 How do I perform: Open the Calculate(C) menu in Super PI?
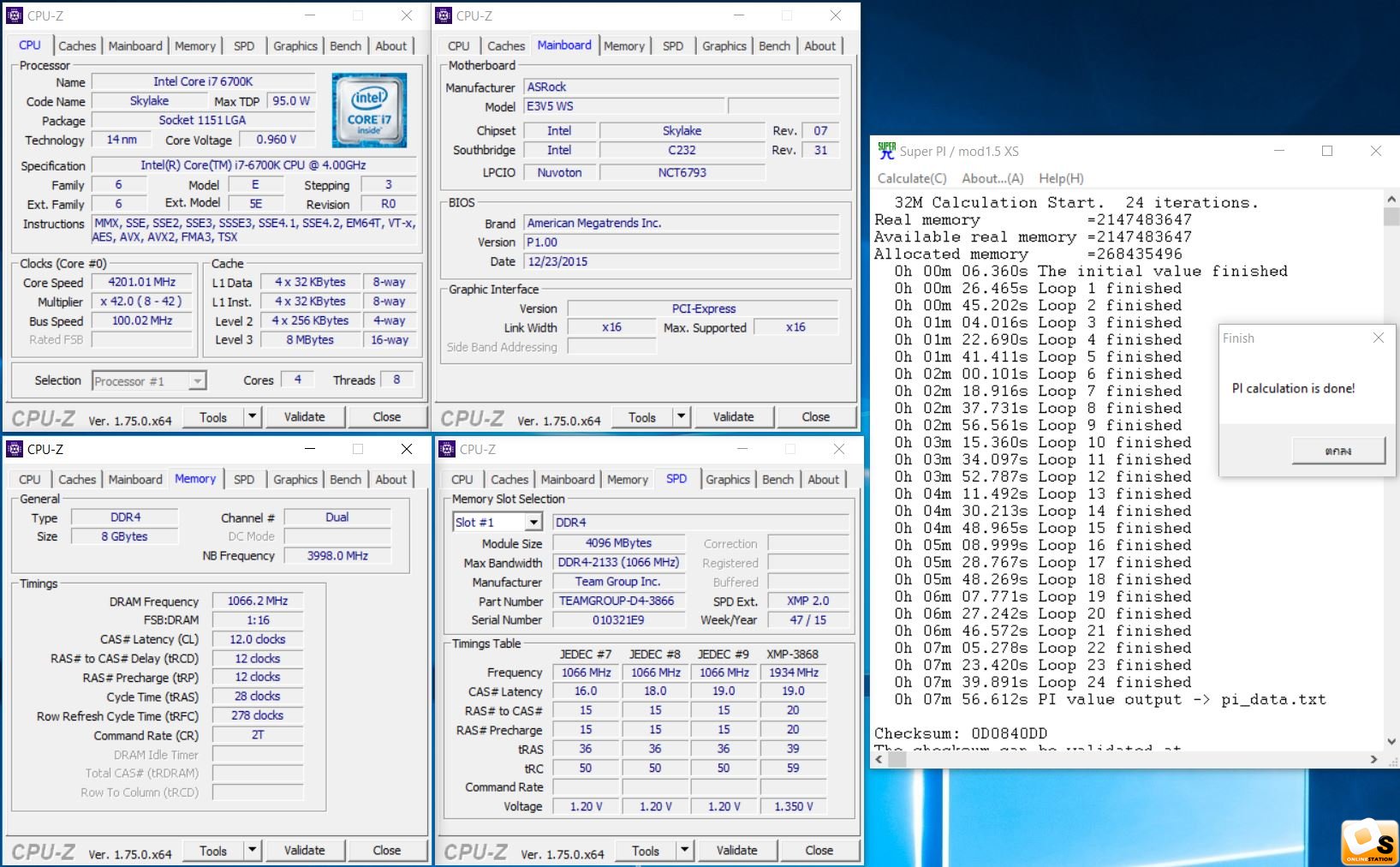coord(912,178)
